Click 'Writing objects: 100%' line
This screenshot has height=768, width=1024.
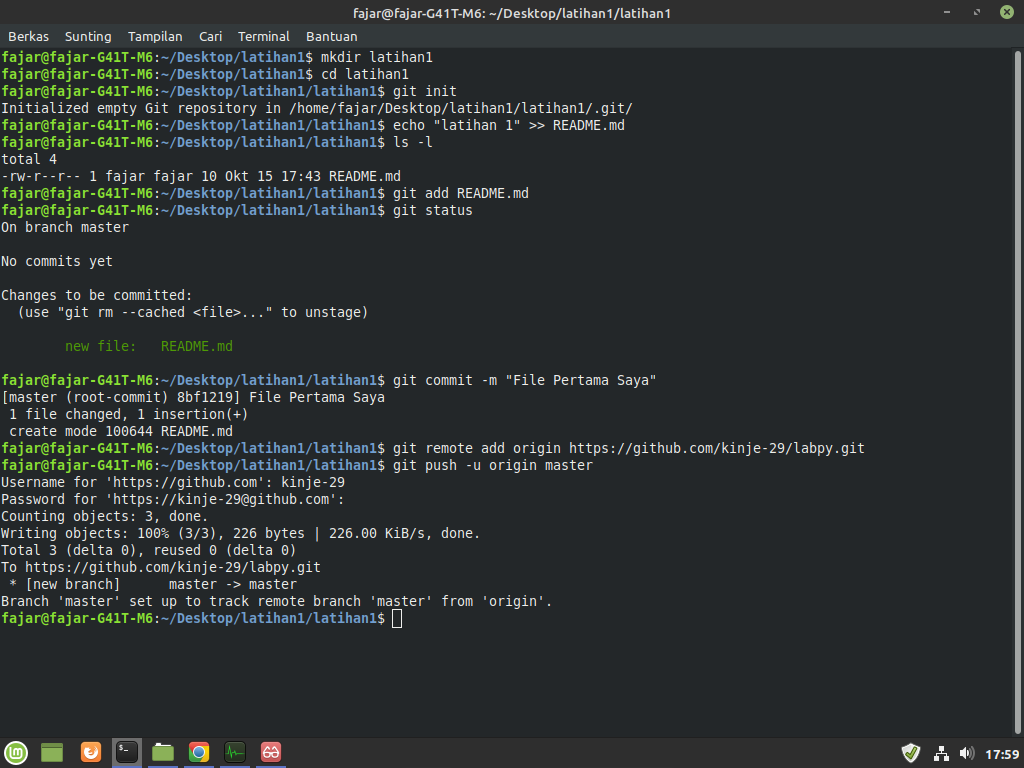pyautogui.click(x=240, y=534)
